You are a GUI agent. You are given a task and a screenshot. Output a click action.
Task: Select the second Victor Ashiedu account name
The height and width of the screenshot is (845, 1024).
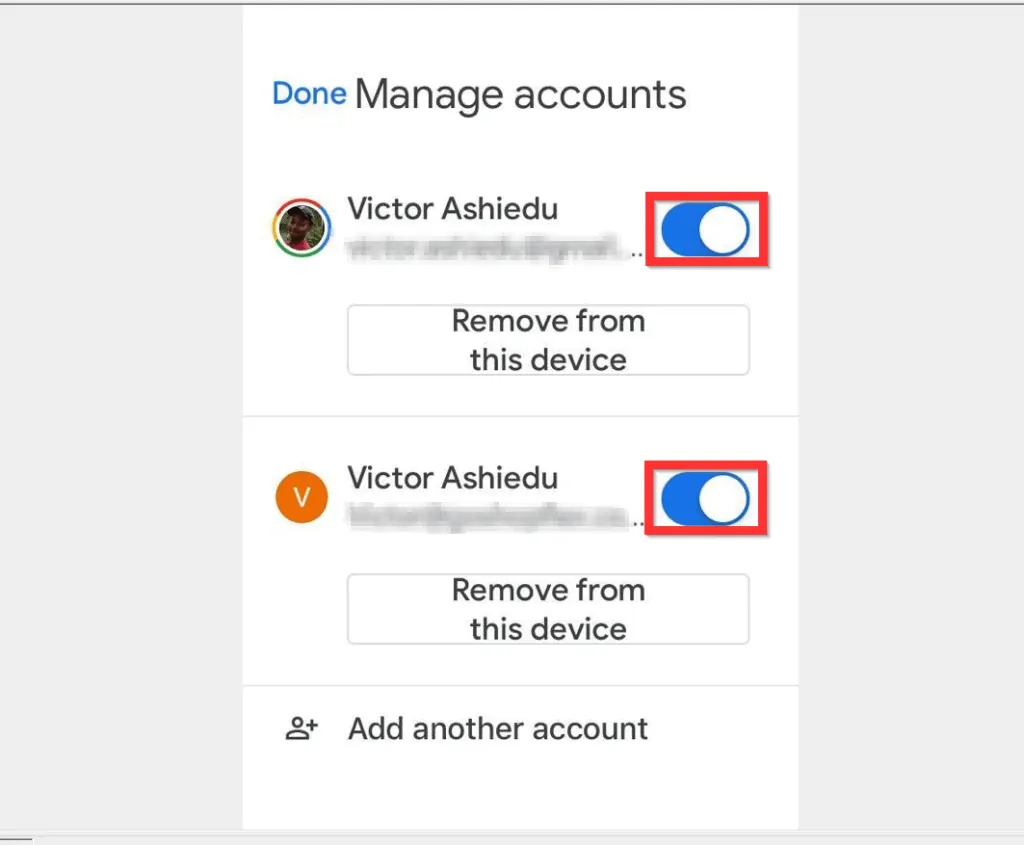(452, 478)
